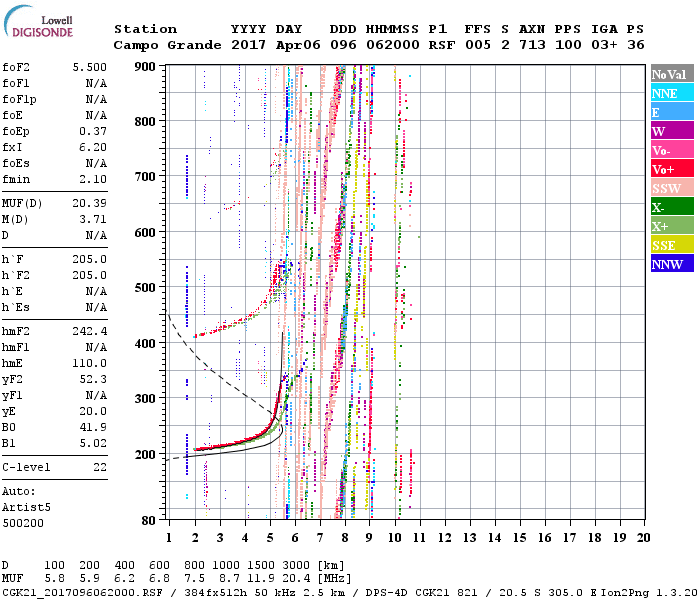Select the NoVal gray legend swatch
The image size is (700, 600).
tap(672, 74)
